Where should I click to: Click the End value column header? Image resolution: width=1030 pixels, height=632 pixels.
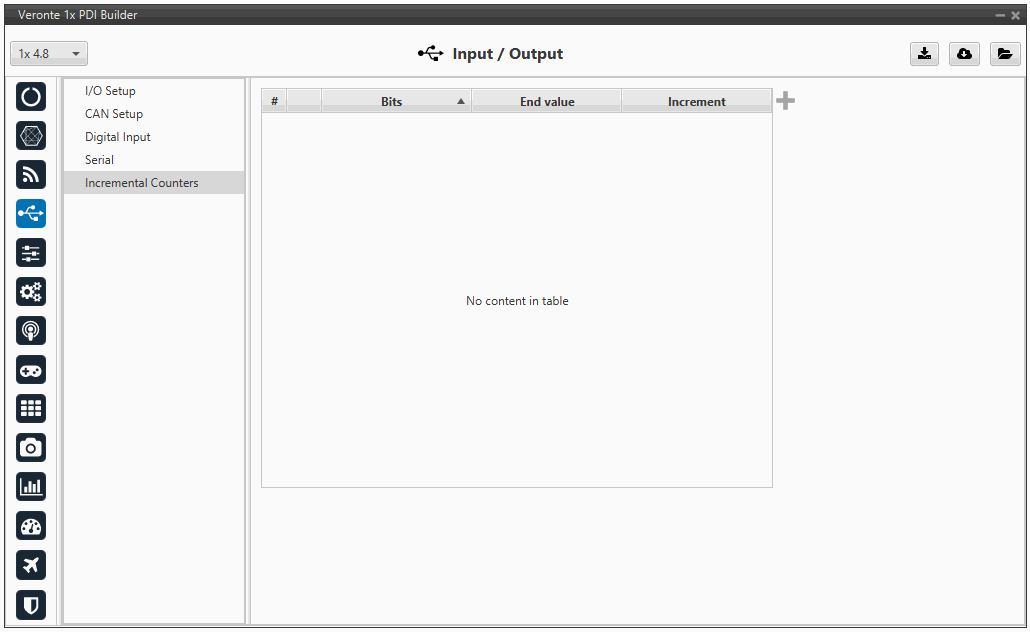tap(547, 102)
